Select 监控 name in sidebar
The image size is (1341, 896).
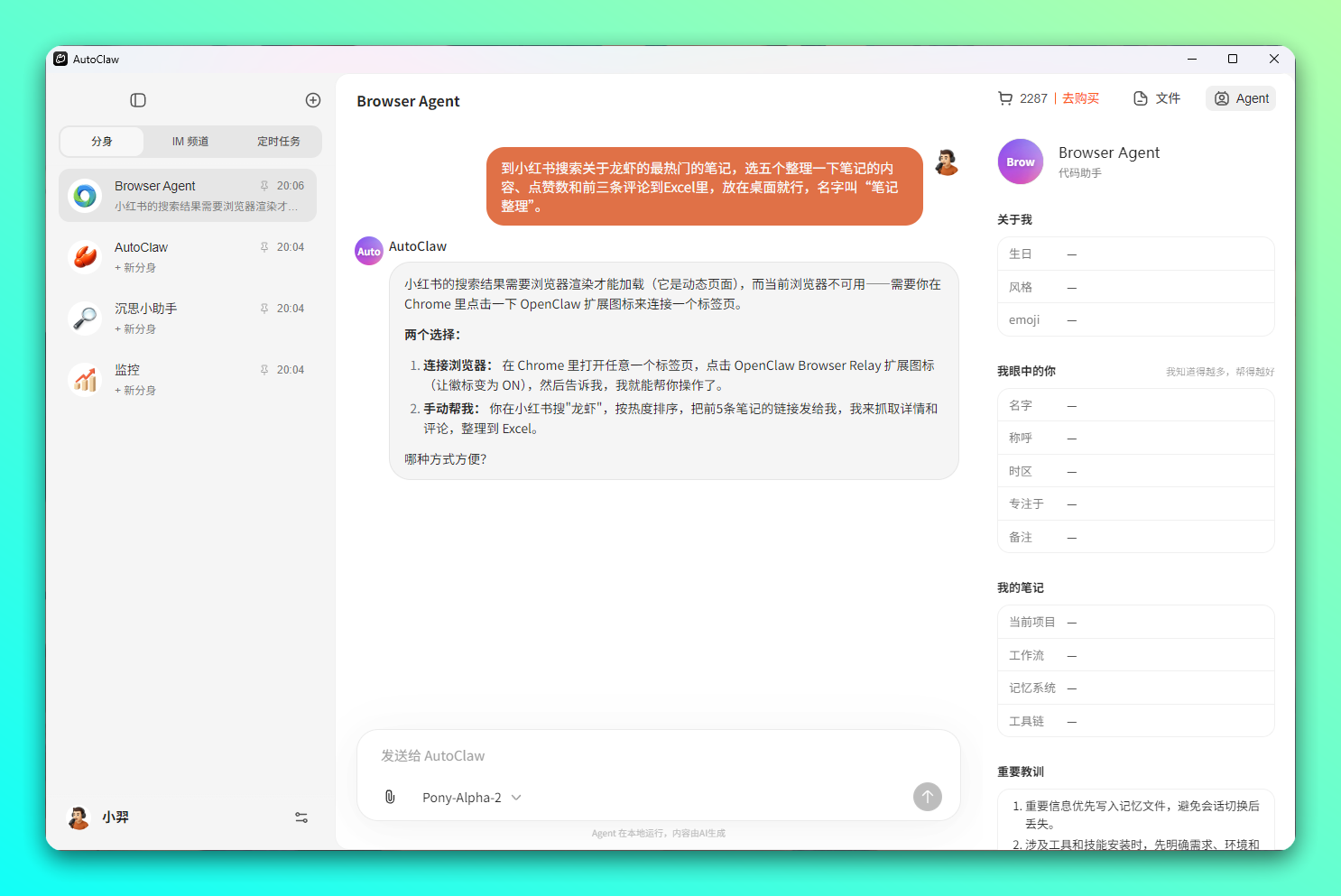point(127,370)
